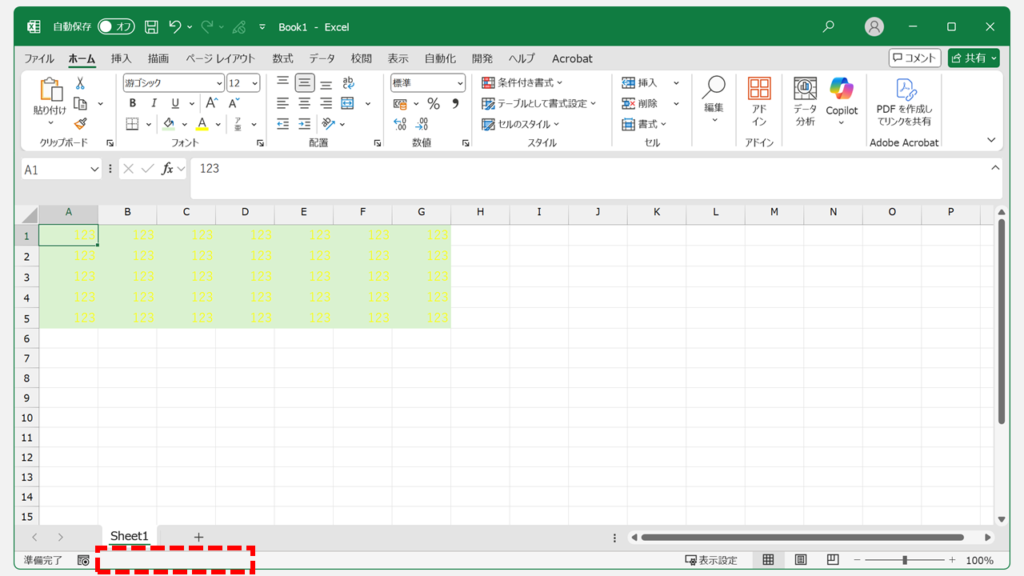1024x576 pixels.
Task: Click the 共有 share button
Action: (x=973, y=59)
